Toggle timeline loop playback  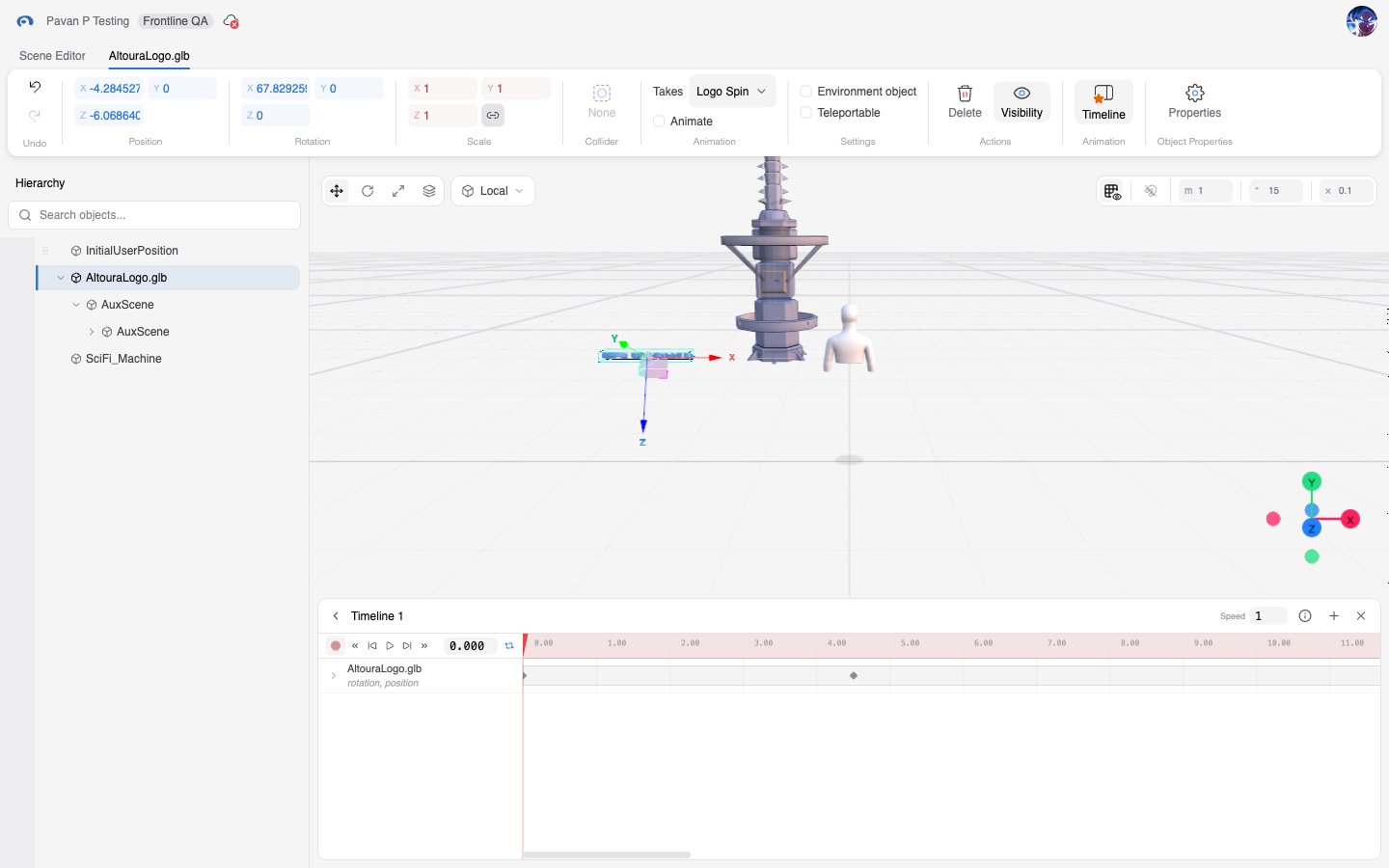pos(509,646)
